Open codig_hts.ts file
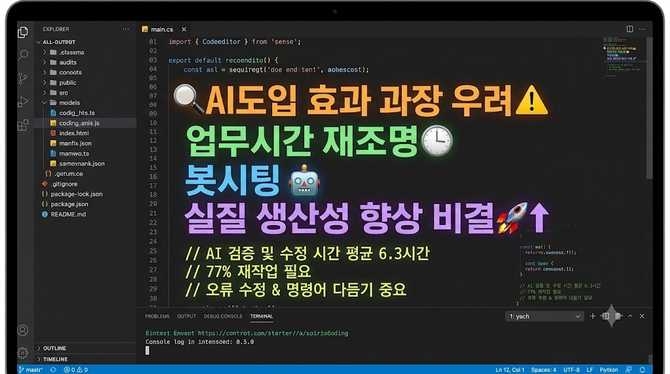 tap(77, 113)
